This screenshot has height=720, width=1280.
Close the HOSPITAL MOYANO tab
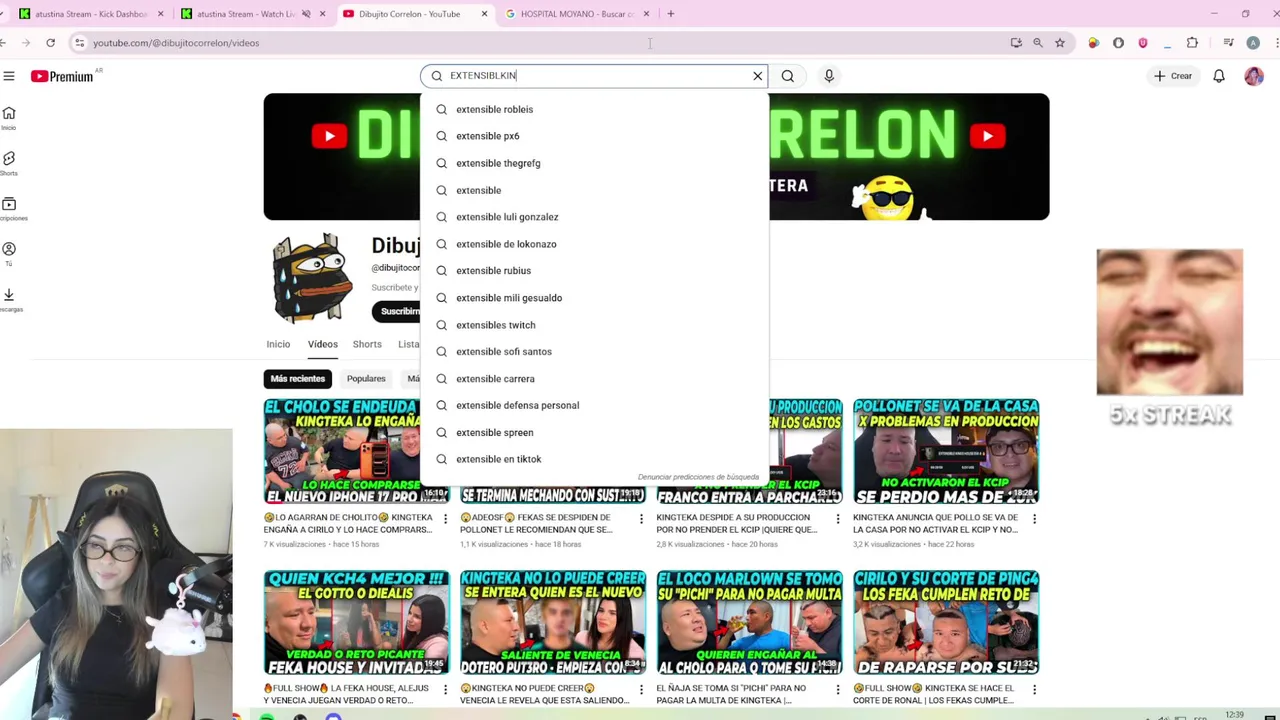646,14
